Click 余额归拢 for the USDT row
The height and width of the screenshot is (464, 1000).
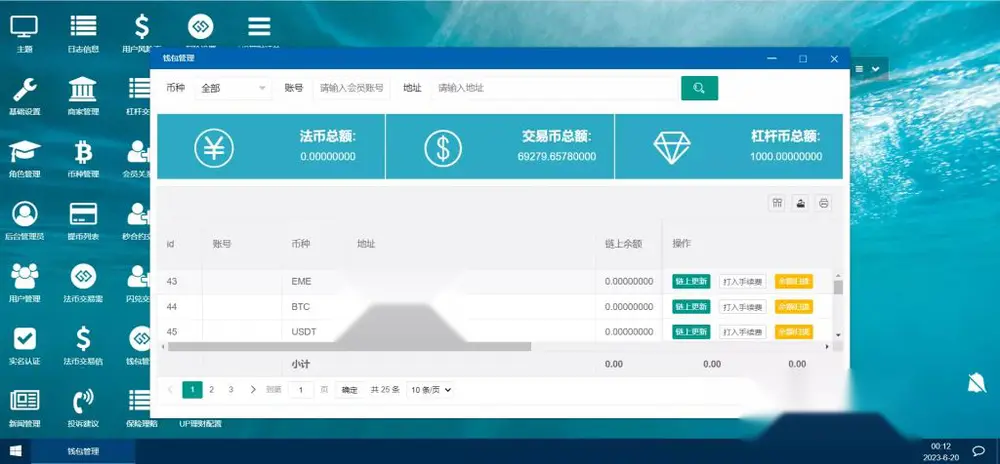[x=793, y=332]
